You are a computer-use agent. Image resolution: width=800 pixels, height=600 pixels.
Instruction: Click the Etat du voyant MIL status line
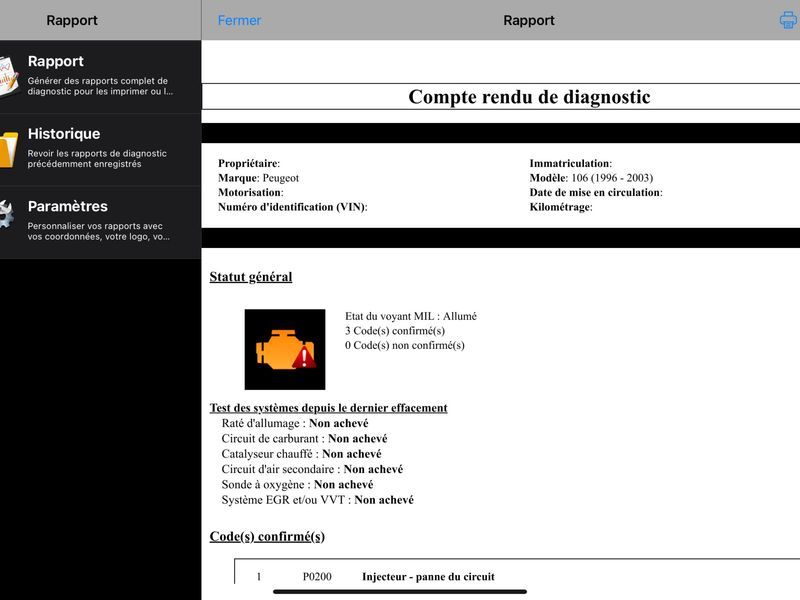[411, 316]
